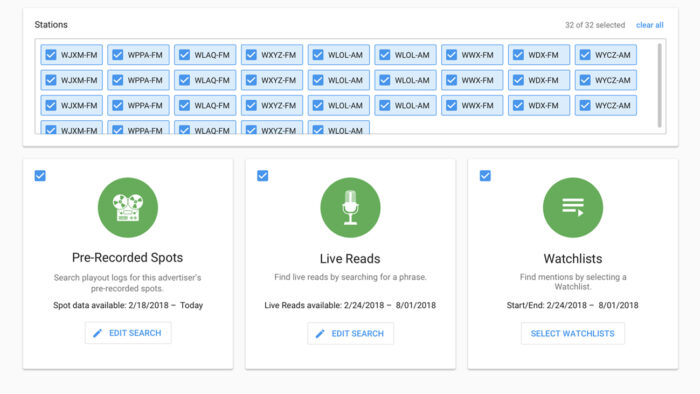
Task: Deselect WPPA-FM in the second station row
Action: click(138, 80)
